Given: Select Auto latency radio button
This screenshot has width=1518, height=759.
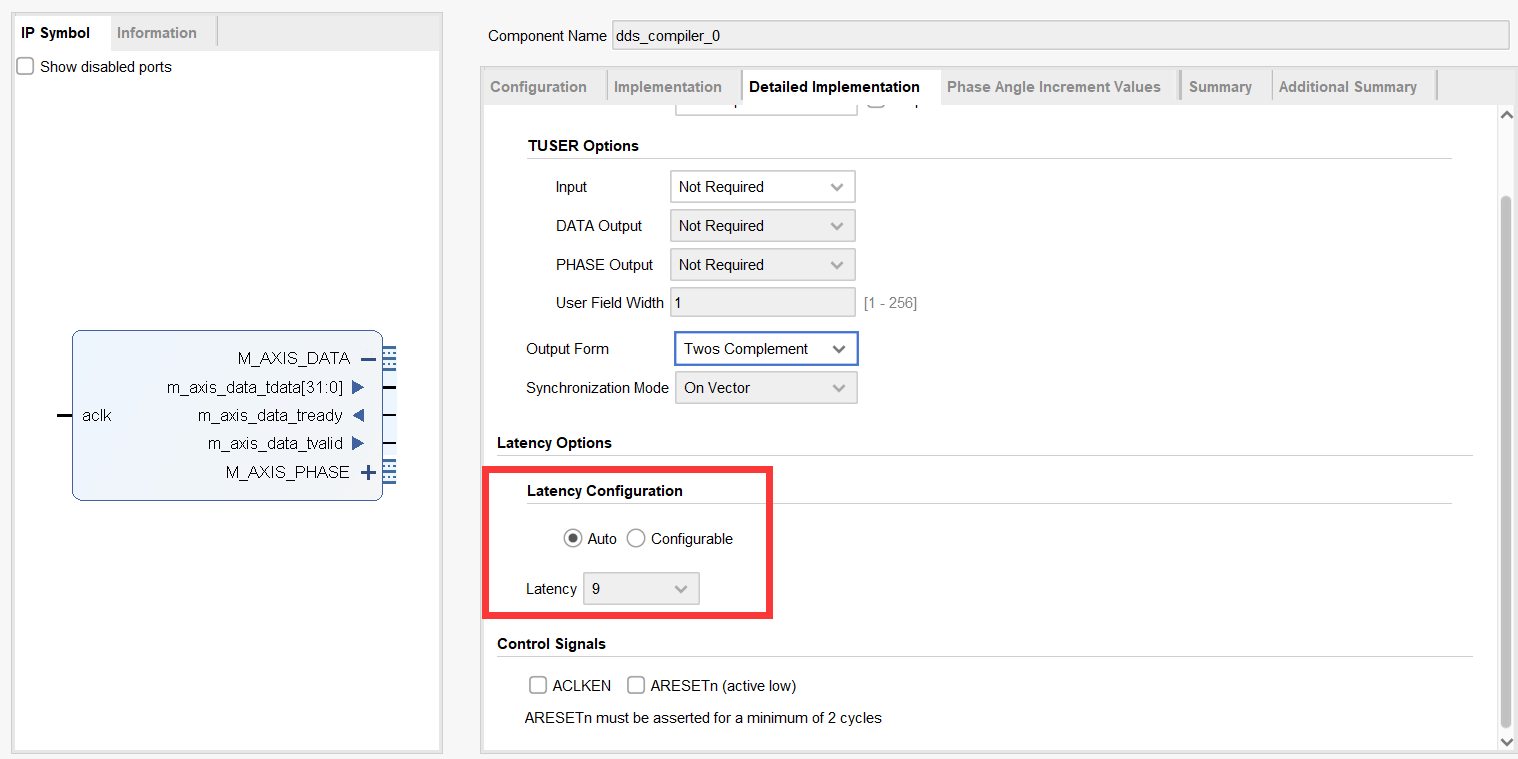Looking at the screenshot, I should click(x=573, y=539).
